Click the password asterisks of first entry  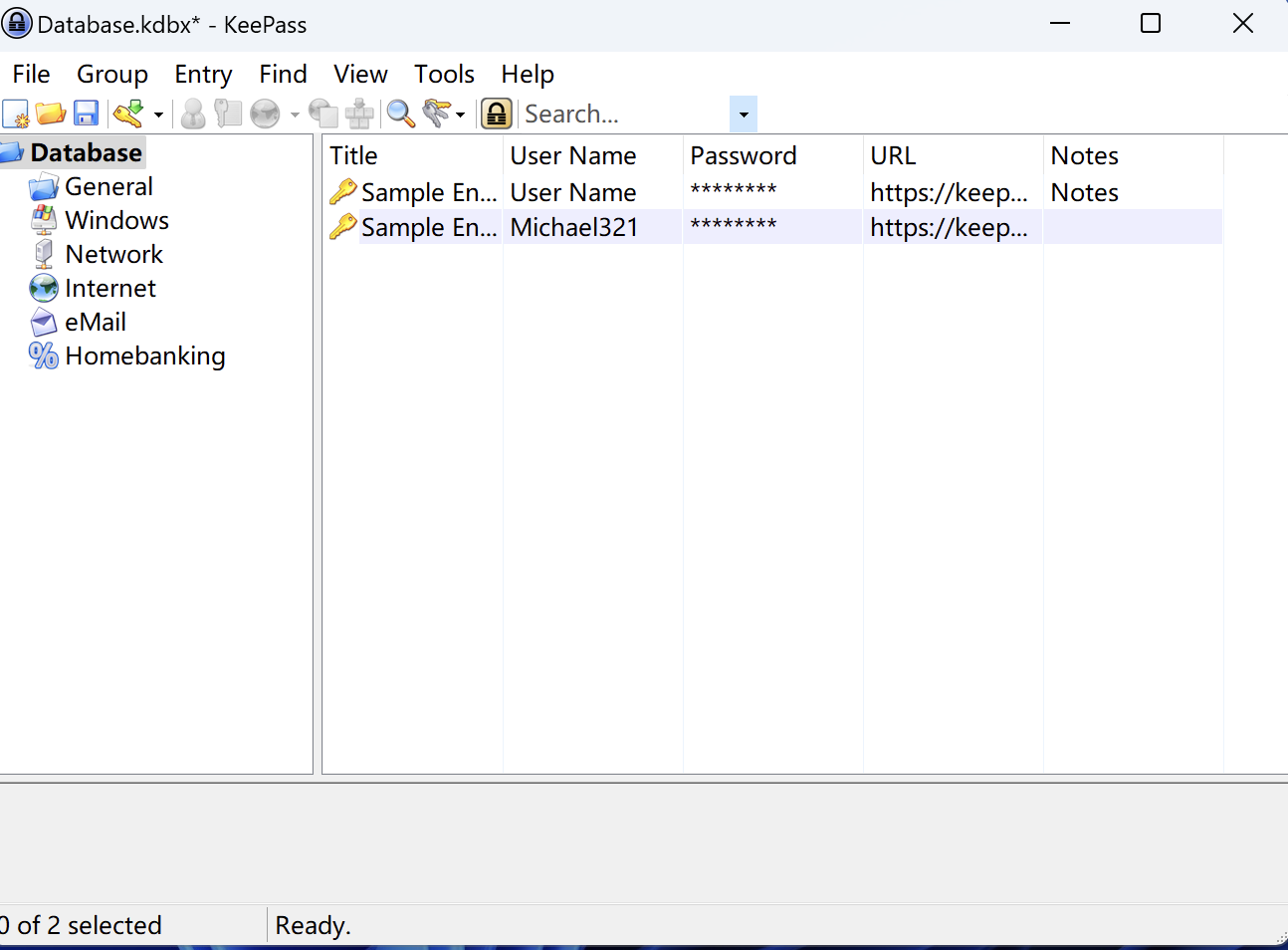[x=734, y=190]
